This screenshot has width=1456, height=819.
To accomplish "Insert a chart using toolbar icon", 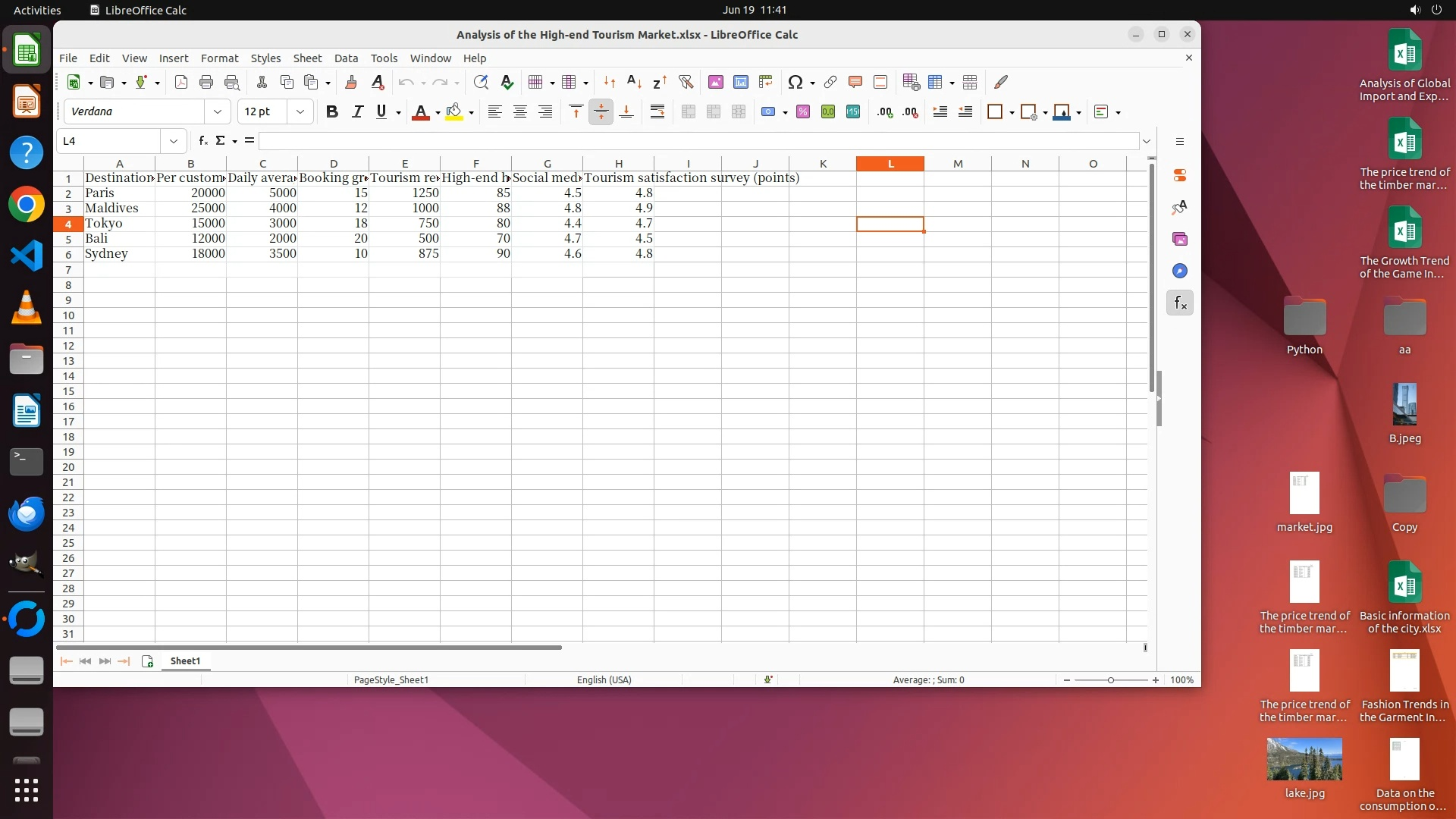I will pyautogui.click(x=740, y=82).
